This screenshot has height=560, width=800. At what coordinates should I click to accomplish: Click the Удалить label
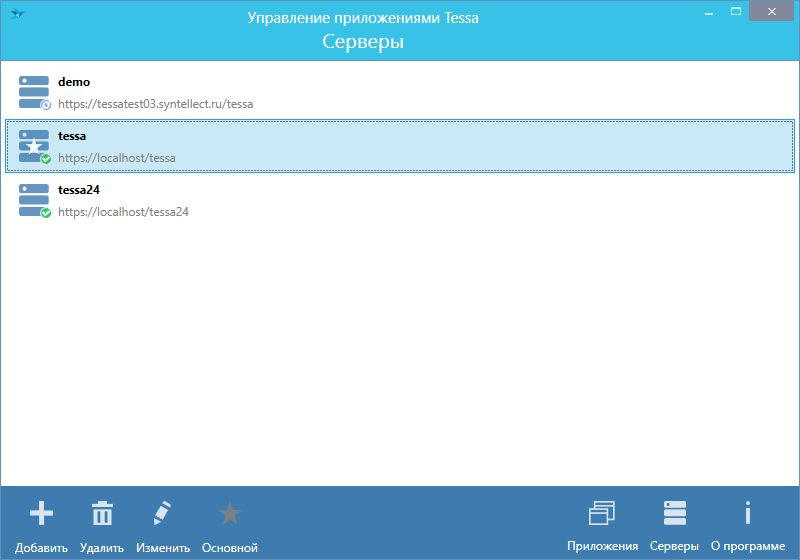[102, 548]
